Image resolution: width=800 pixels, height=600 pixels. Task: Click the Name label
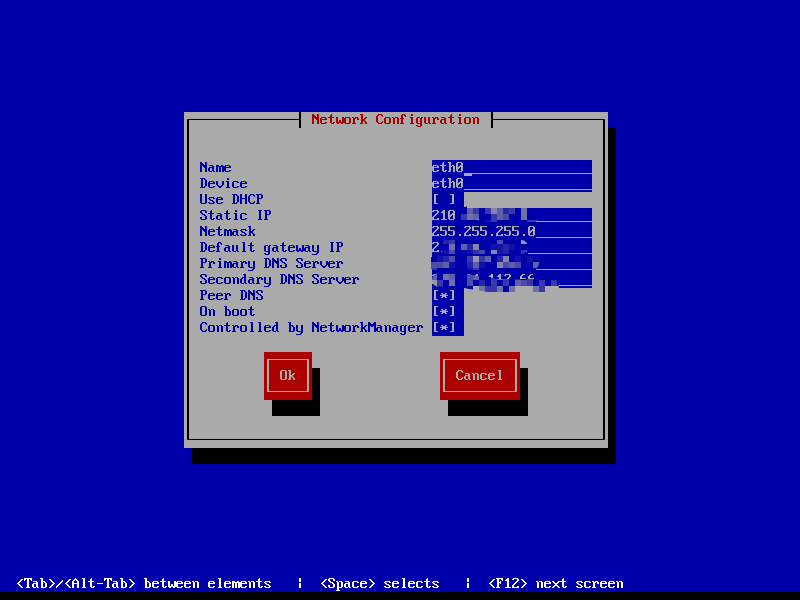pos(215,167)
